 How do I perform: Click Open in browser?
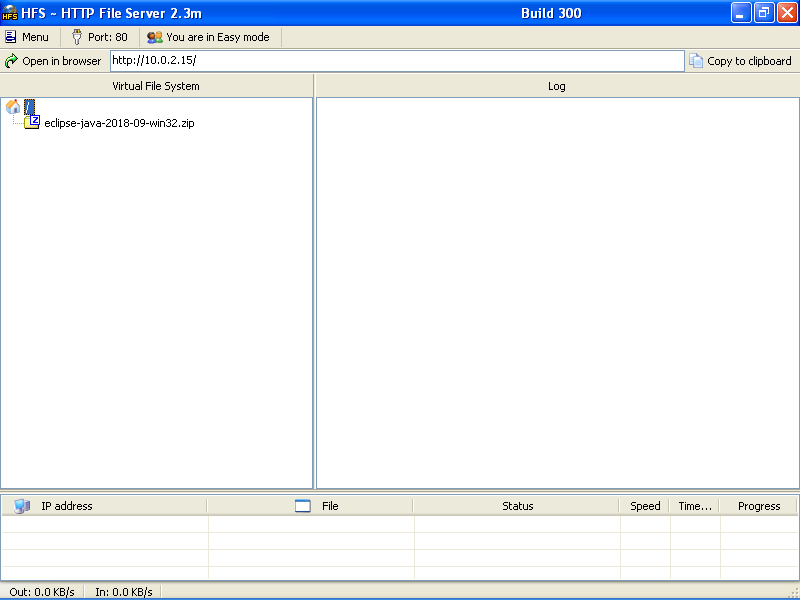point(53,61)
